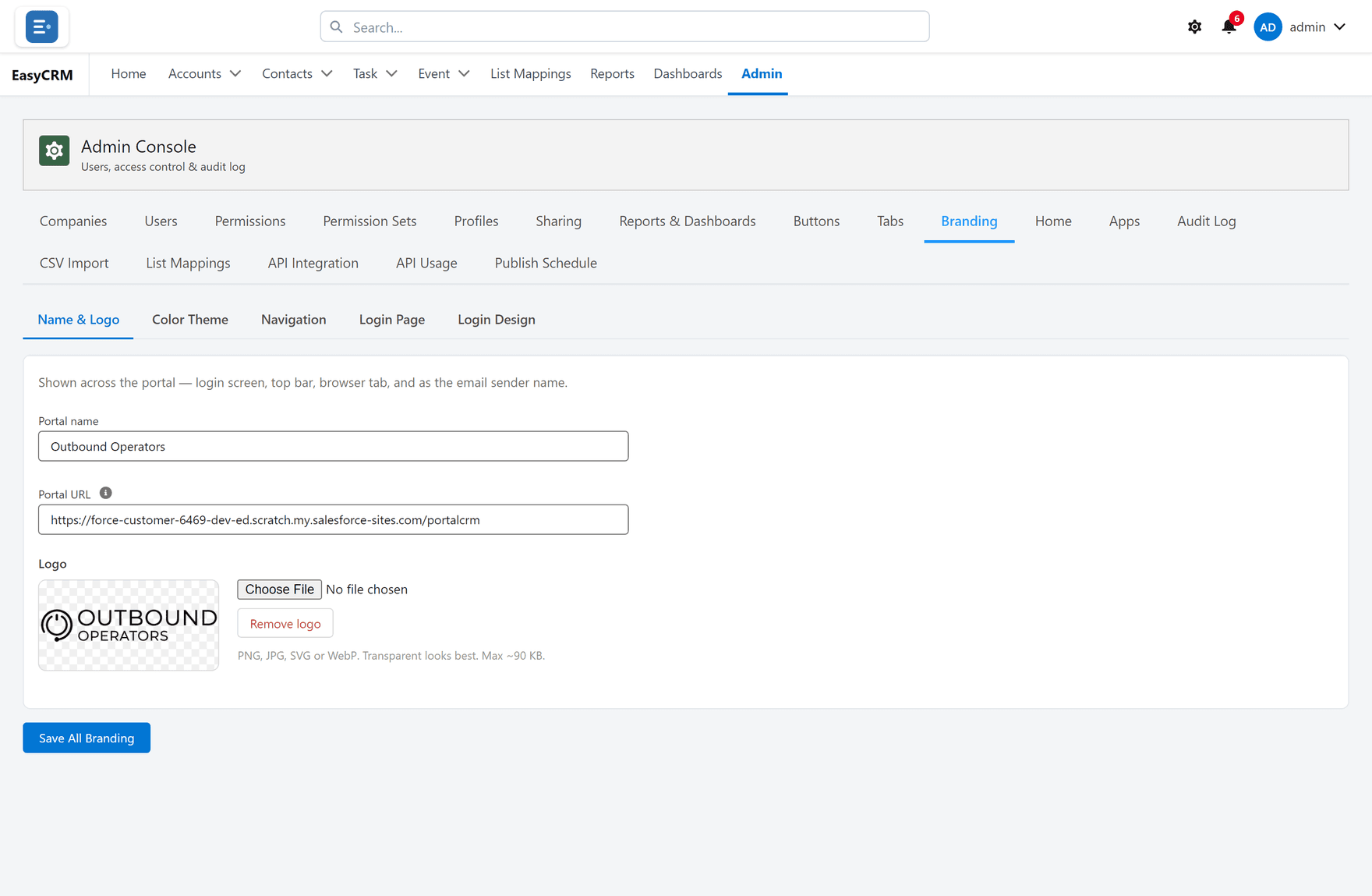Open the settings gear icon in top bar

pos(1194,27)
